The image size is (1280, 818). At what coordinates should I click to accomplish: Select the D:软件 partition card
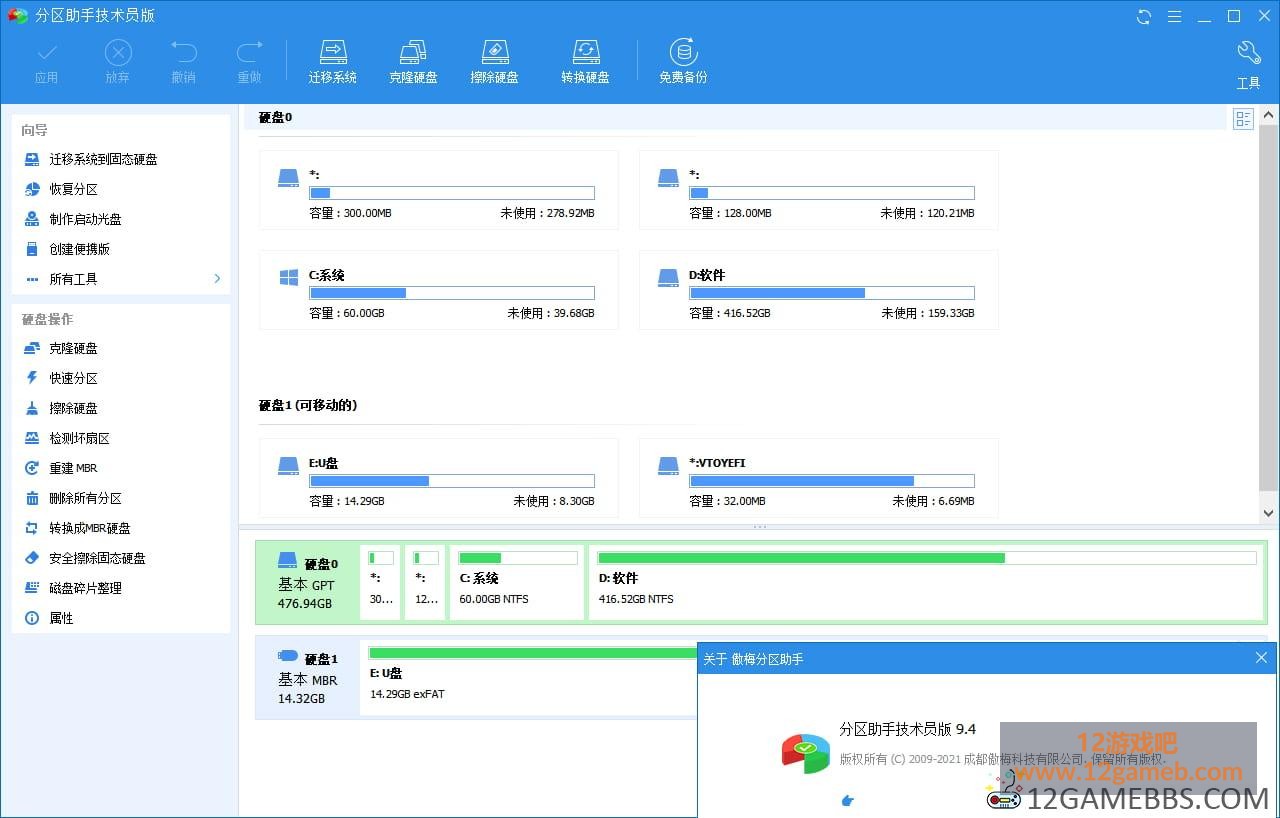(x=818, y=290)
